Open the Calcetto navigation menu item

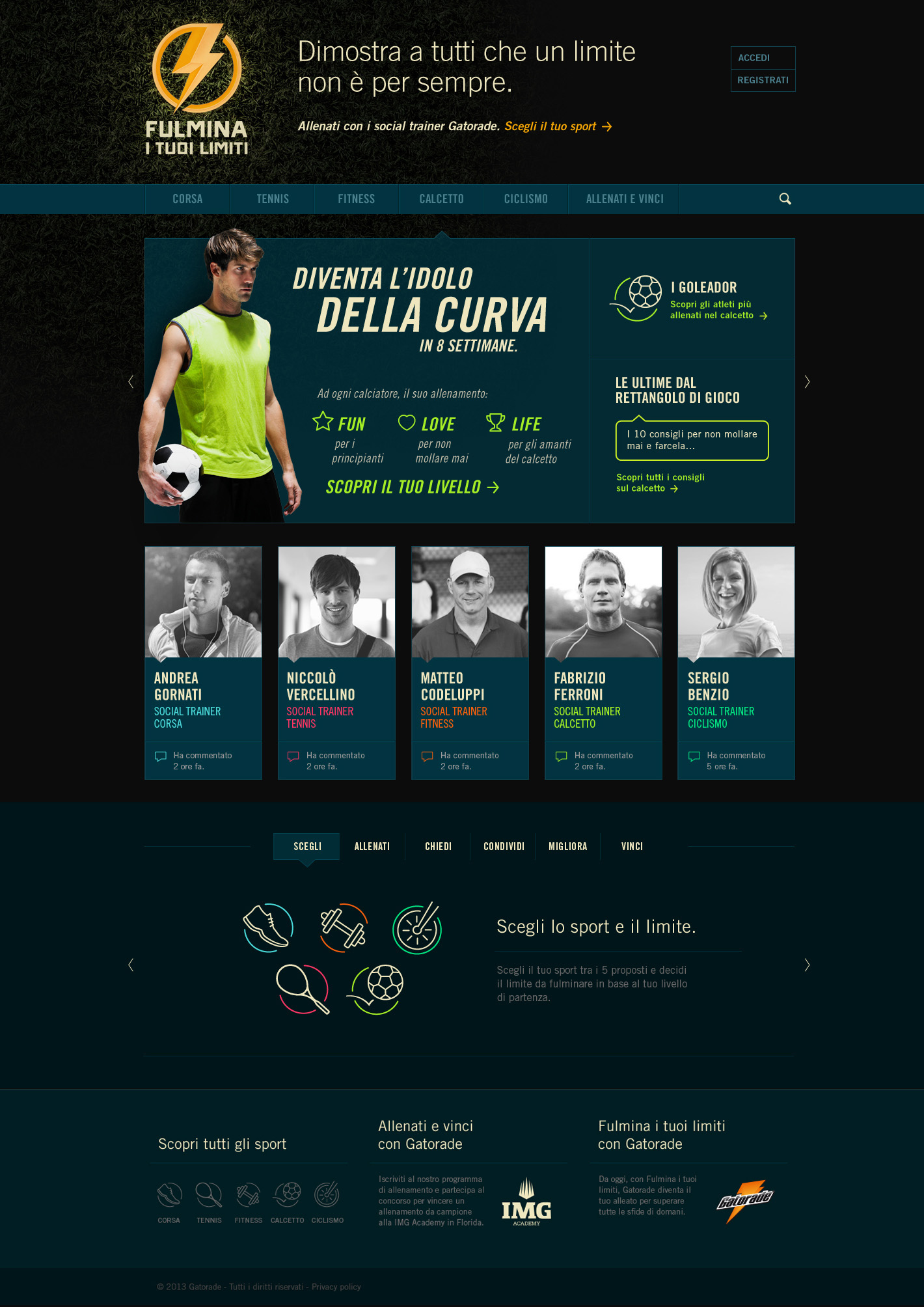click(x=441, y=199)
